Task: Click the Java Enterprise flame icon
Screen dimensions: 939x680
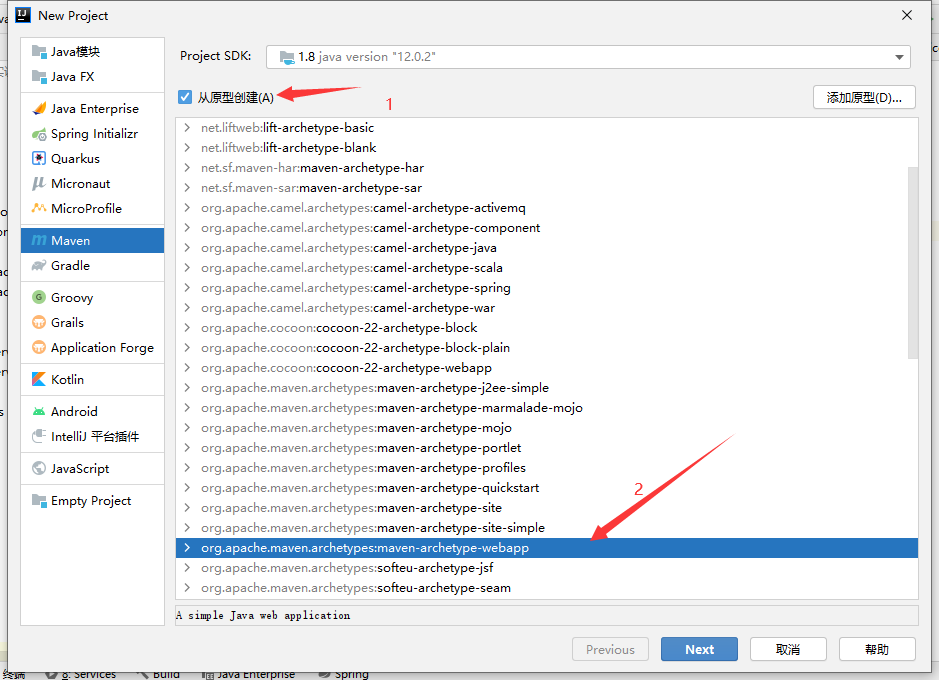Action: pos(39,108)
